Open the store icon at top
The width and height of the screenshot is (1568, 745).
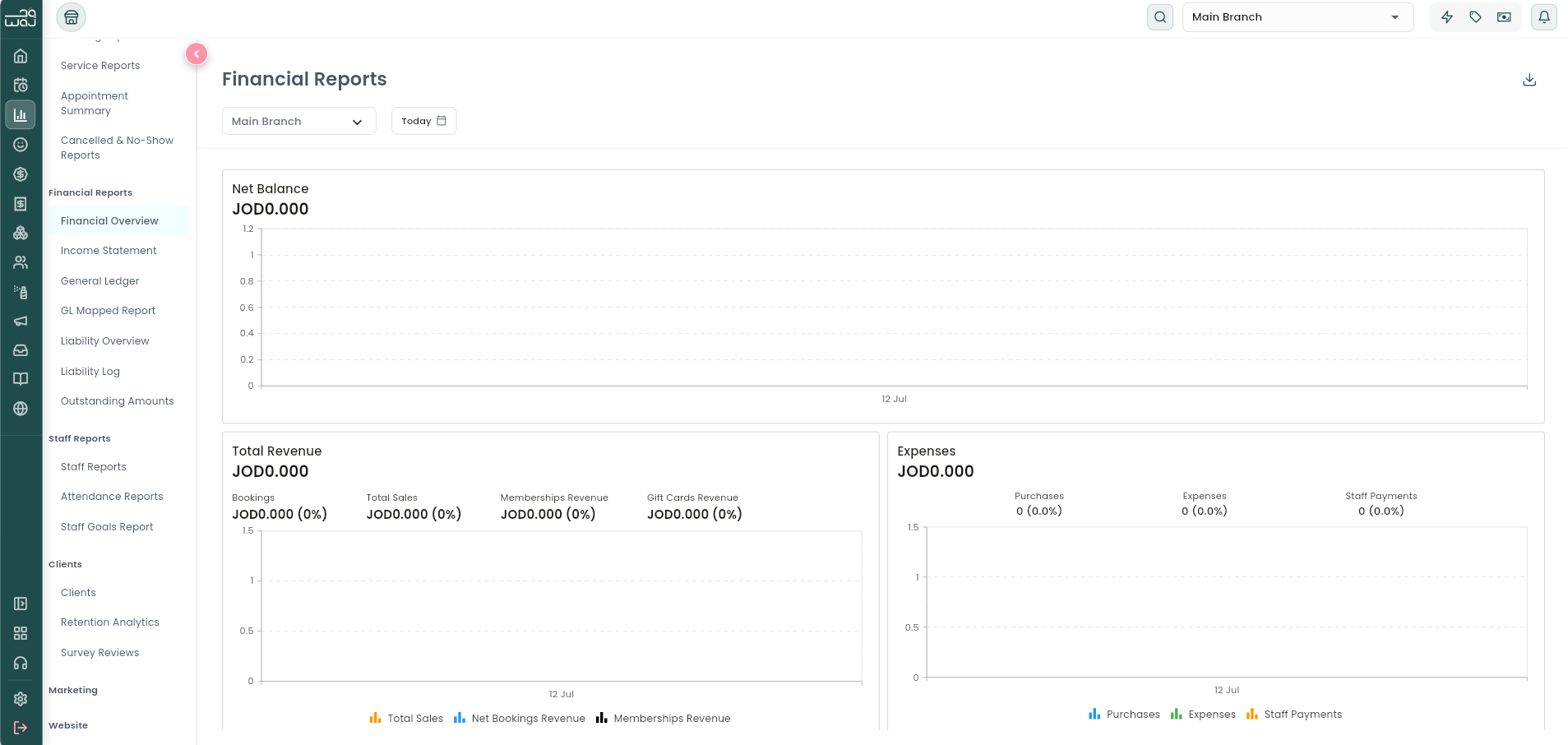[x=72, y=17]
